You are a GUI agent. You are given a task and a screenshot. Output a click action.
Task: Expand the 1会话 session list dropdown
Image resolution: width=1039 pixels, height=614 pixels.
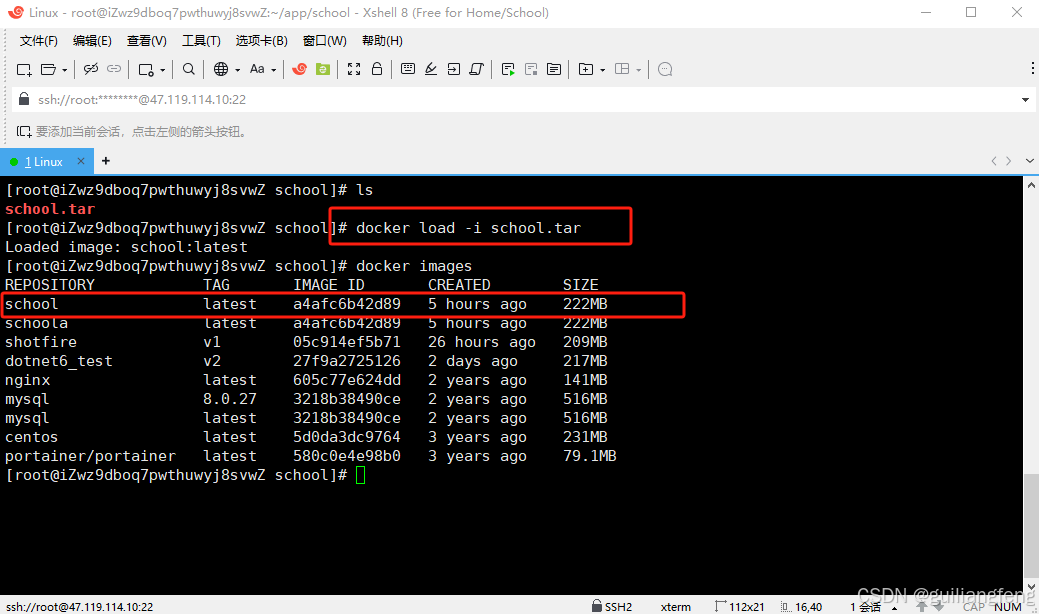(x=895, y=606)
